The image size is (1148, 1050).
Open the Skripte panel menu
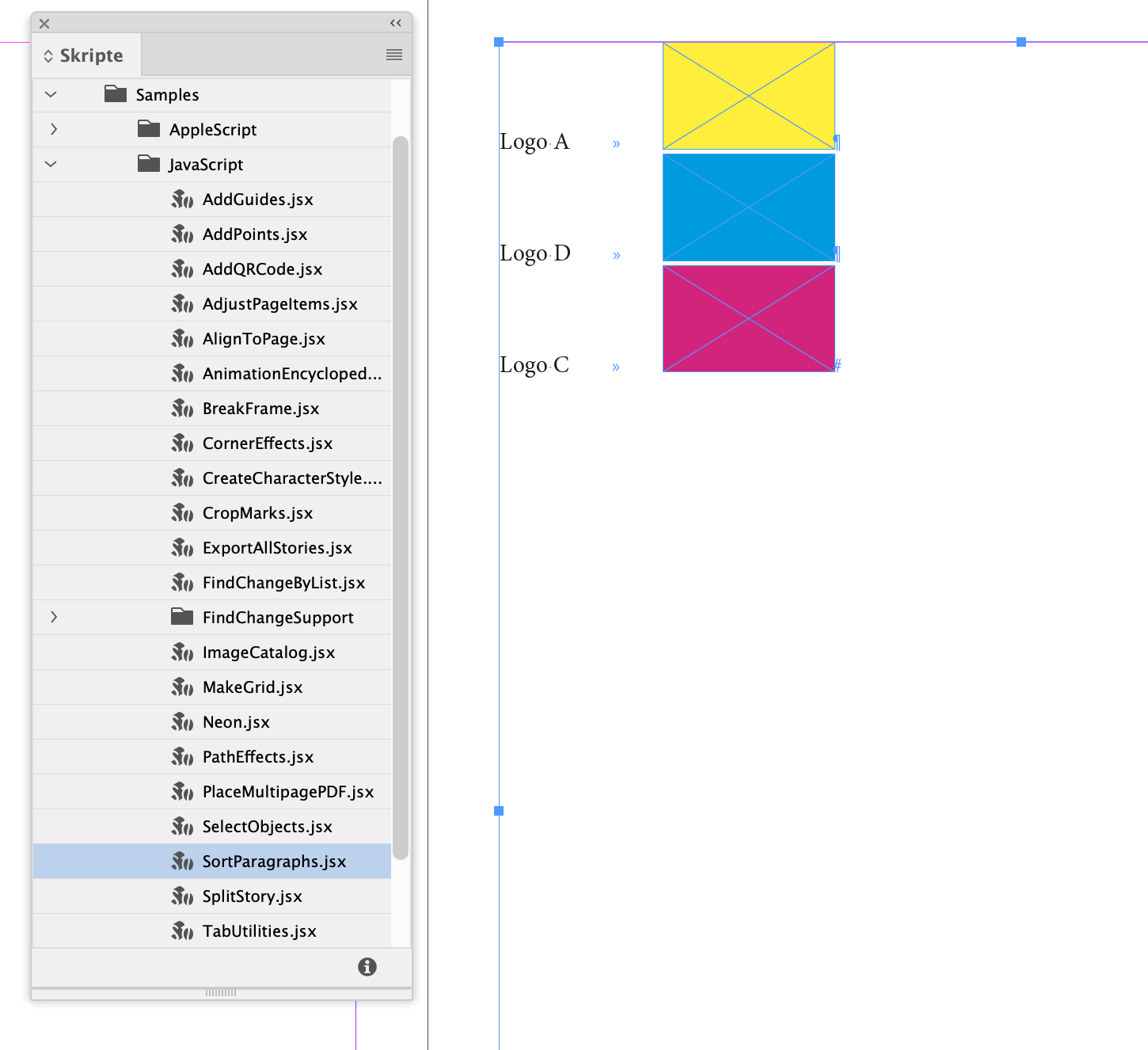tap(393, 54)
